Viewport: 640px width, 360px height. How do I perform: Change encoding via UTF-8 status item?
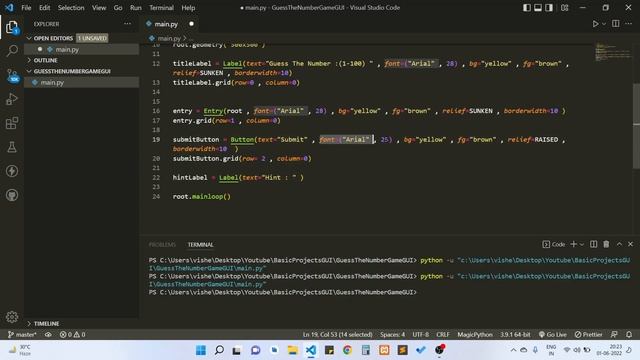[x=420, y=334]
